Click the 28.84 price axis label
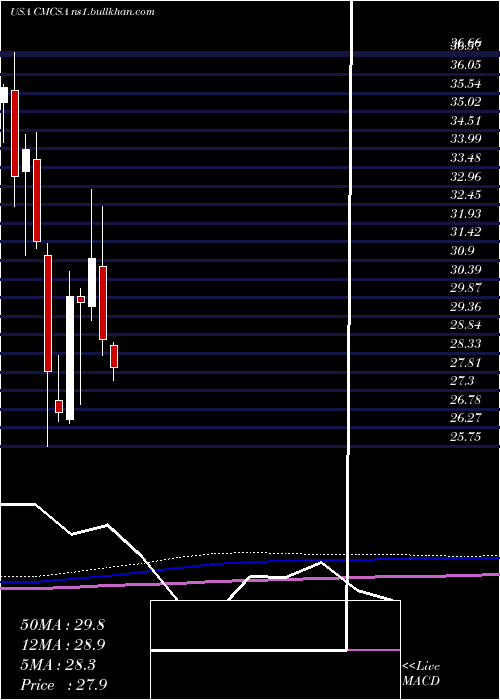This screenshot has width=500, height=700. pyautogui.click(x=466, y=325)
